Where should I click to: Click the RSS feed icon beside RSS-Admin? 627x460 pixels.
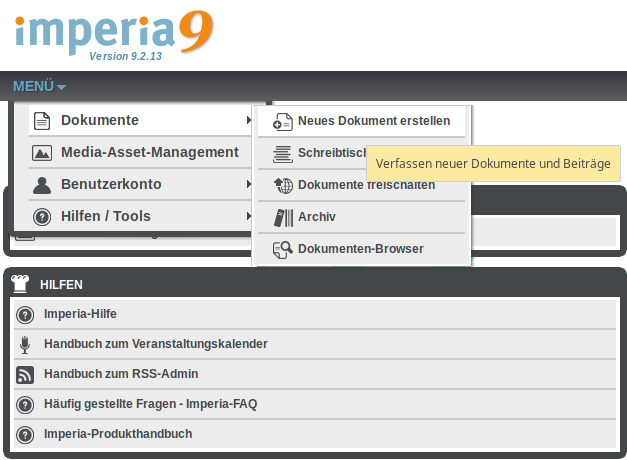pyautogui.click(x=25, y=375)
